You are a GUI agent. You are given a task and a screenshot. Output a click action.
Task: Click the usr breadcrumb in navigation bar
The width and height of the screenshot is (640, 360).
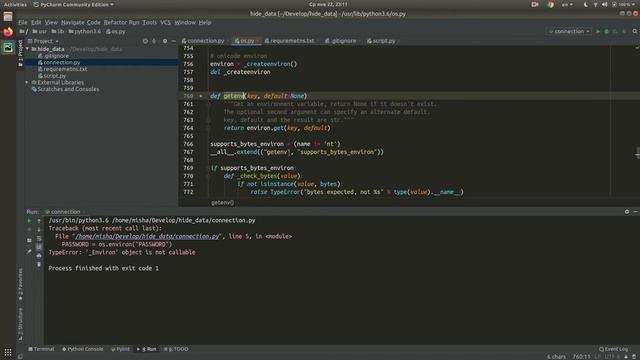click(40, 31)
